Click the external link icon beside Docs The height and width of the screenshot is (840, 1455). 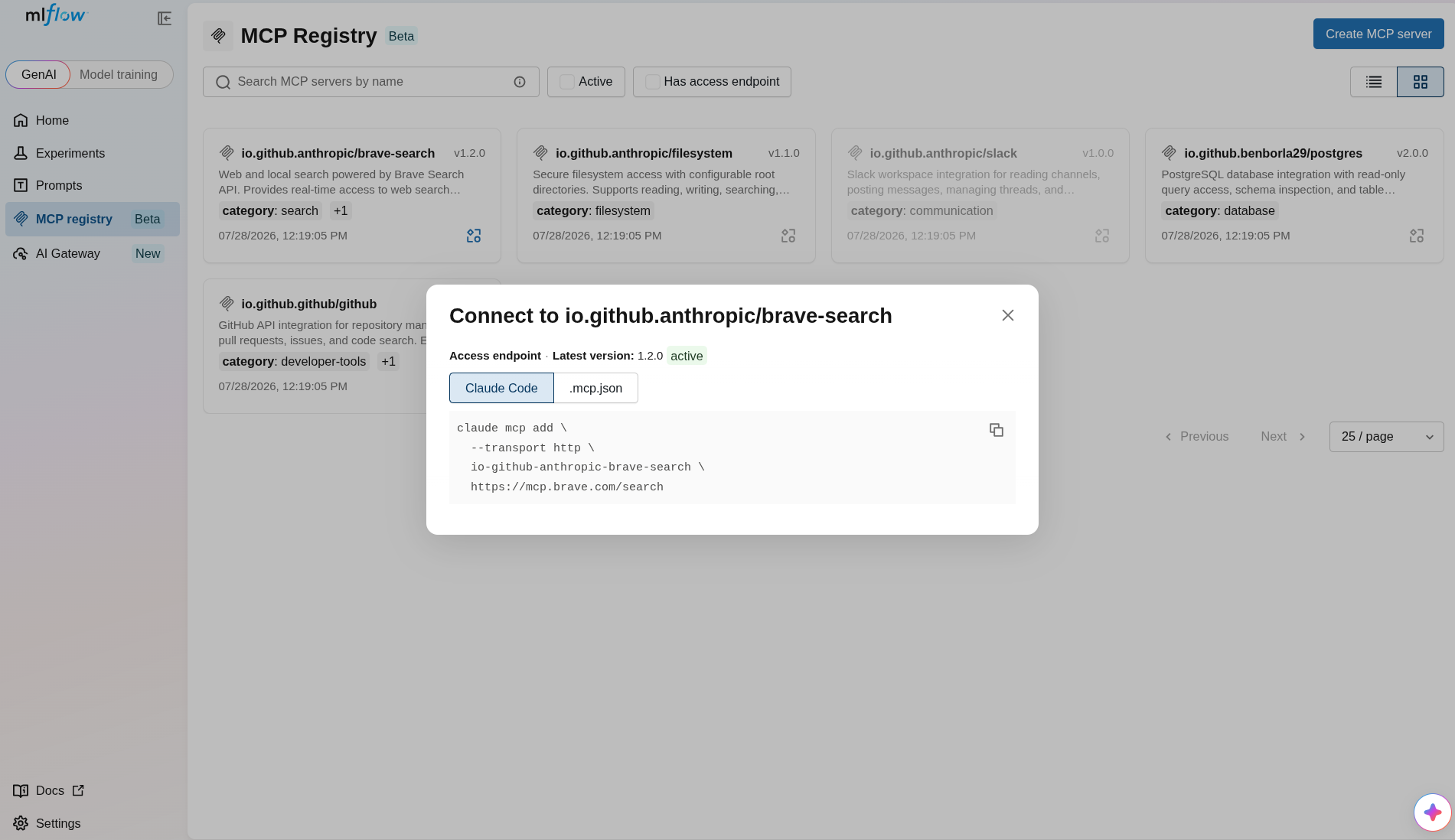click(78, 790)
